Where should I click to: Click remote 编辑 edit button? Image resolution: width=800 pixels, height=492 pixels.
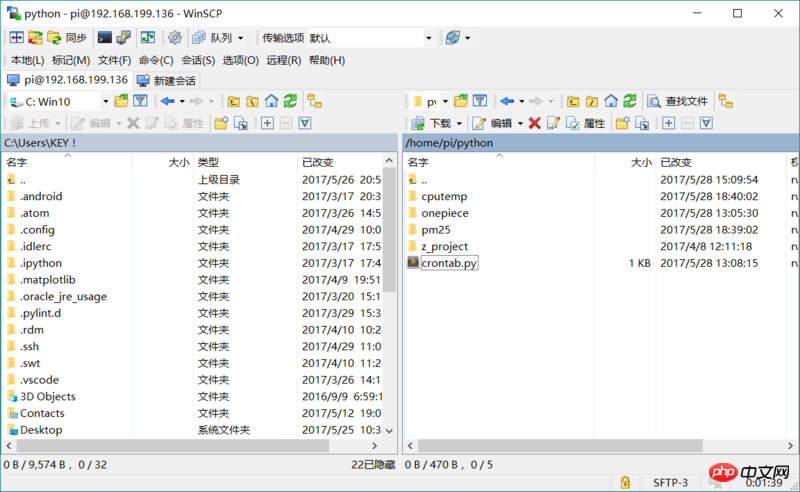pos(492,123)
